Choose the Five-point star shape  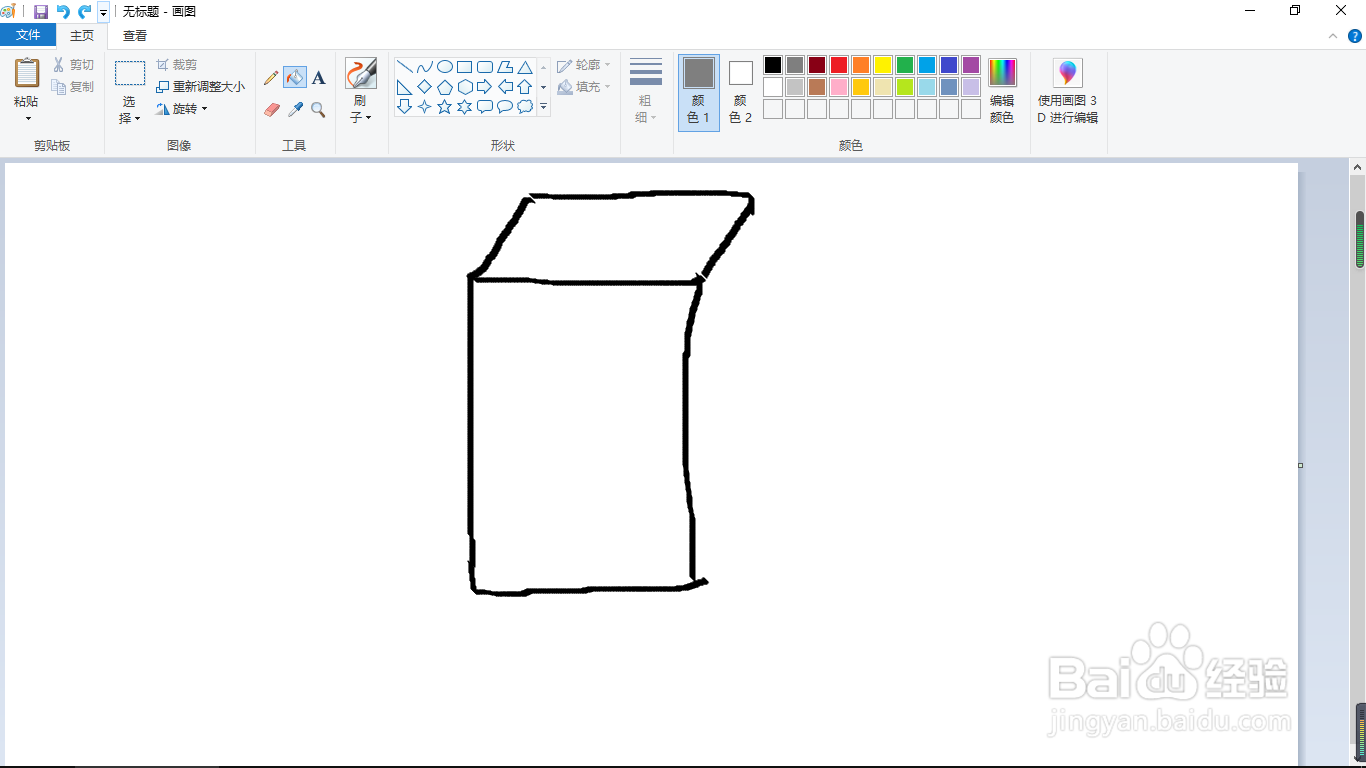(x=445, y=106)
